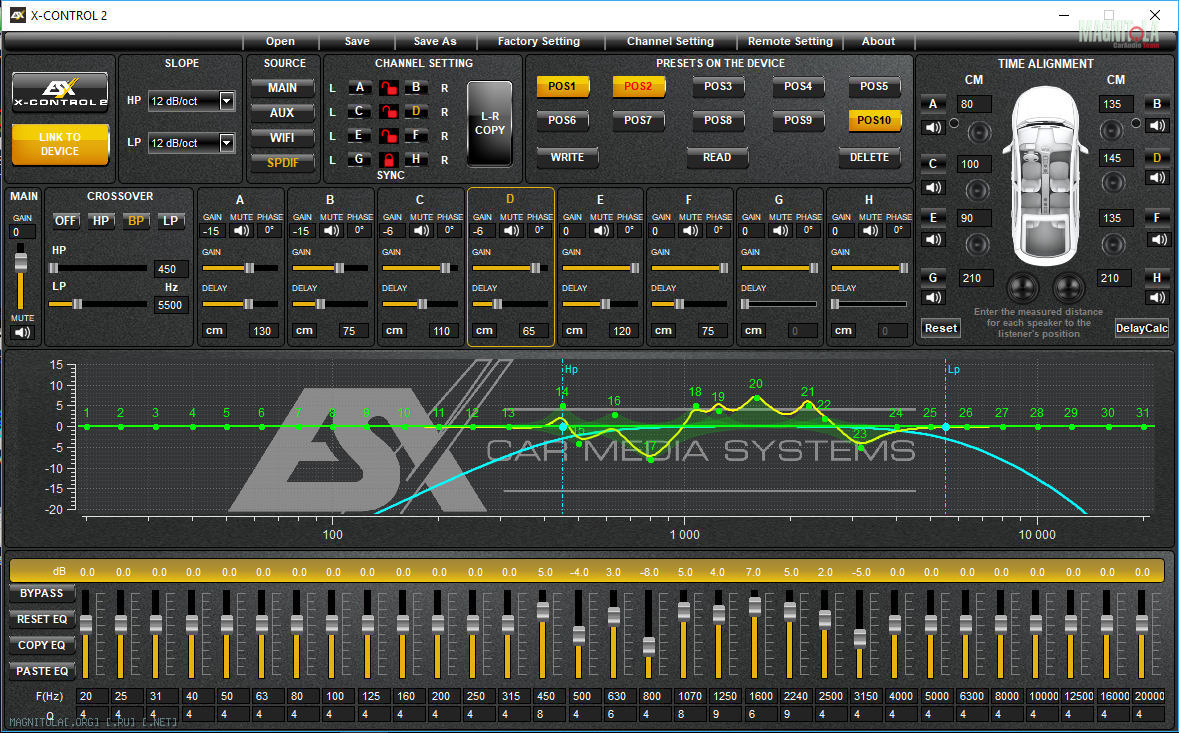The height and width of the screenshot is (733, 1179).
Task: Change channel C delay unit cm
Action: pos(394,331)
